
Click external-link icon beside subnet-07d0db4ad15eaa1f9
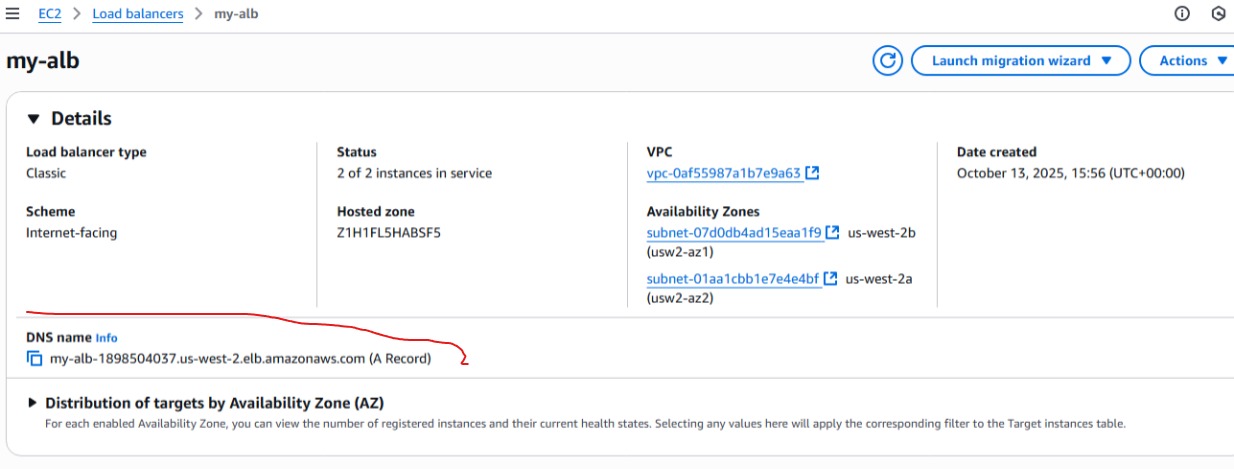pos(833,233)
